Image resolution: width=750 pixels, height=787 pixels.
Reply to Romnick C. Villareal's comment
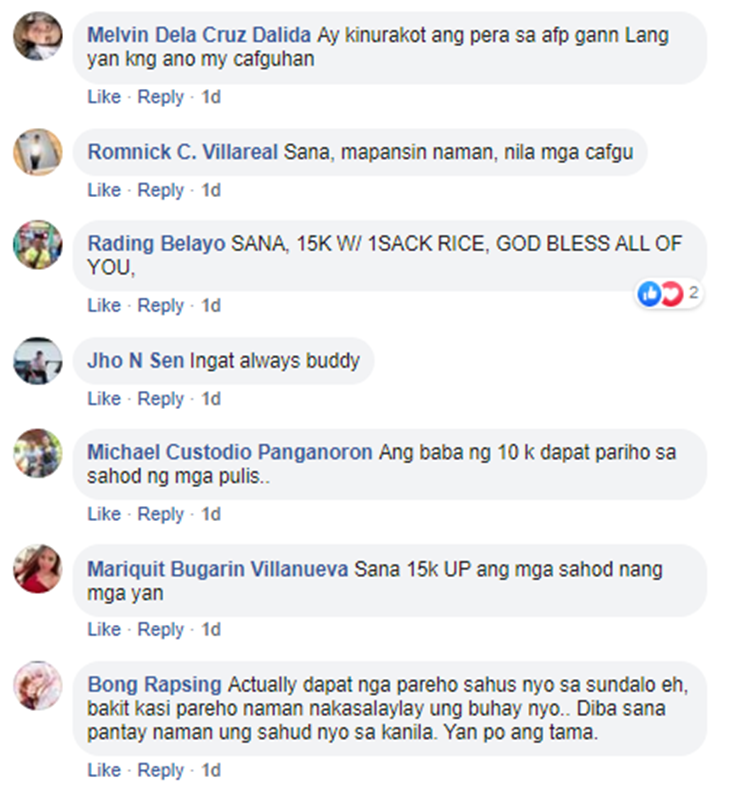tap(161, 191)
